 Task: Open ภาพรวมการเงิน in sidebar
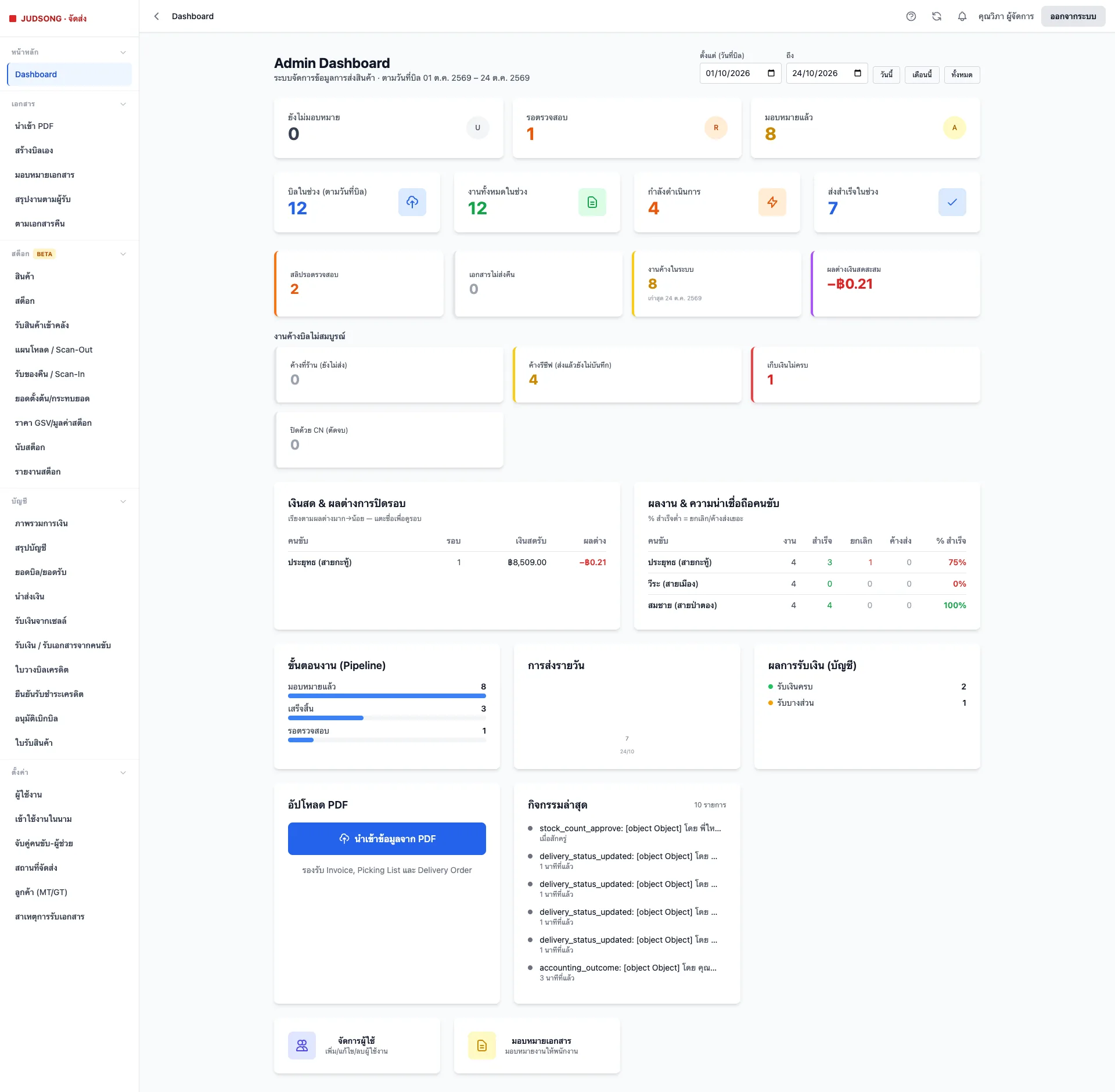(x=69, y=523)
